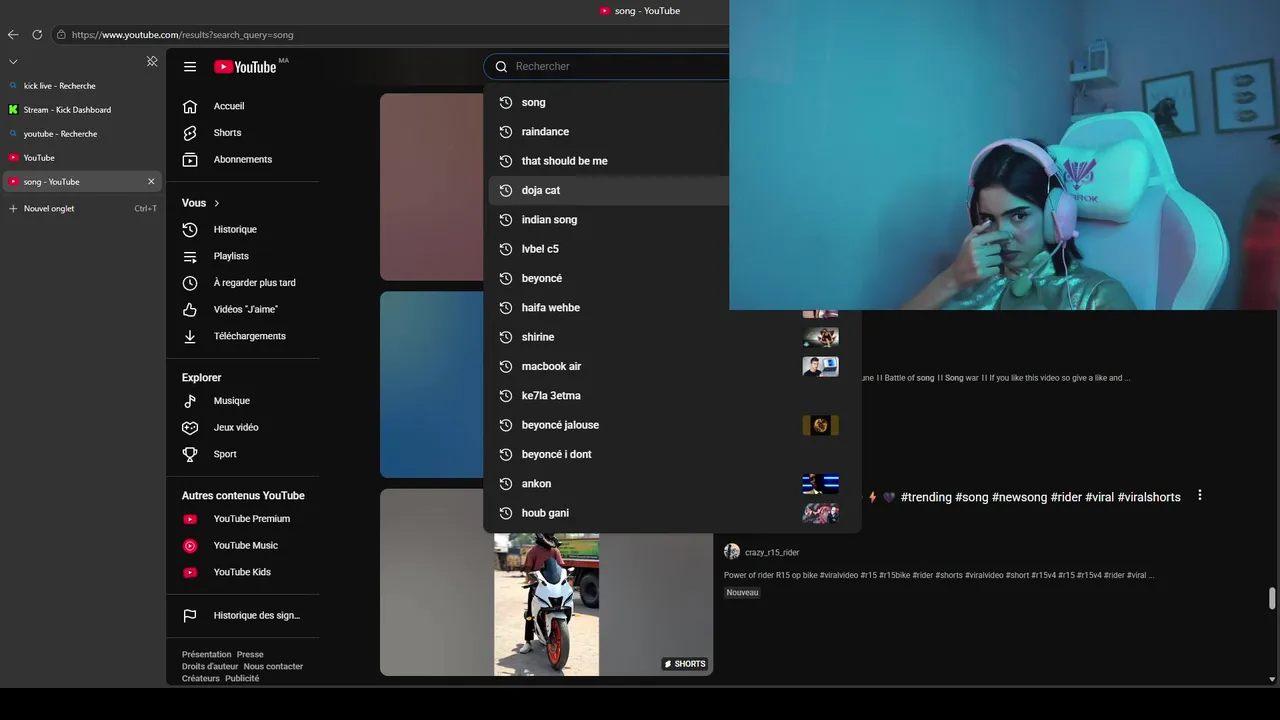Viewport: 1280px width, 720px height.
Task: Click site info icon in address bar
Action: pos(61,34)
